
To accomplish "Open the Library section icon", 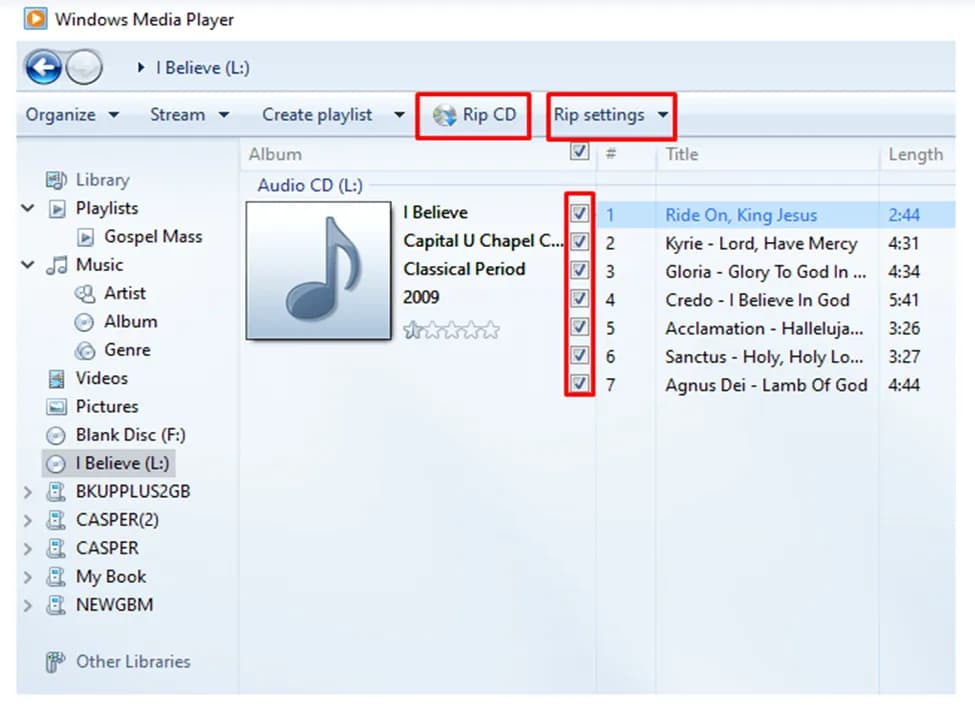I will [57, 180].
